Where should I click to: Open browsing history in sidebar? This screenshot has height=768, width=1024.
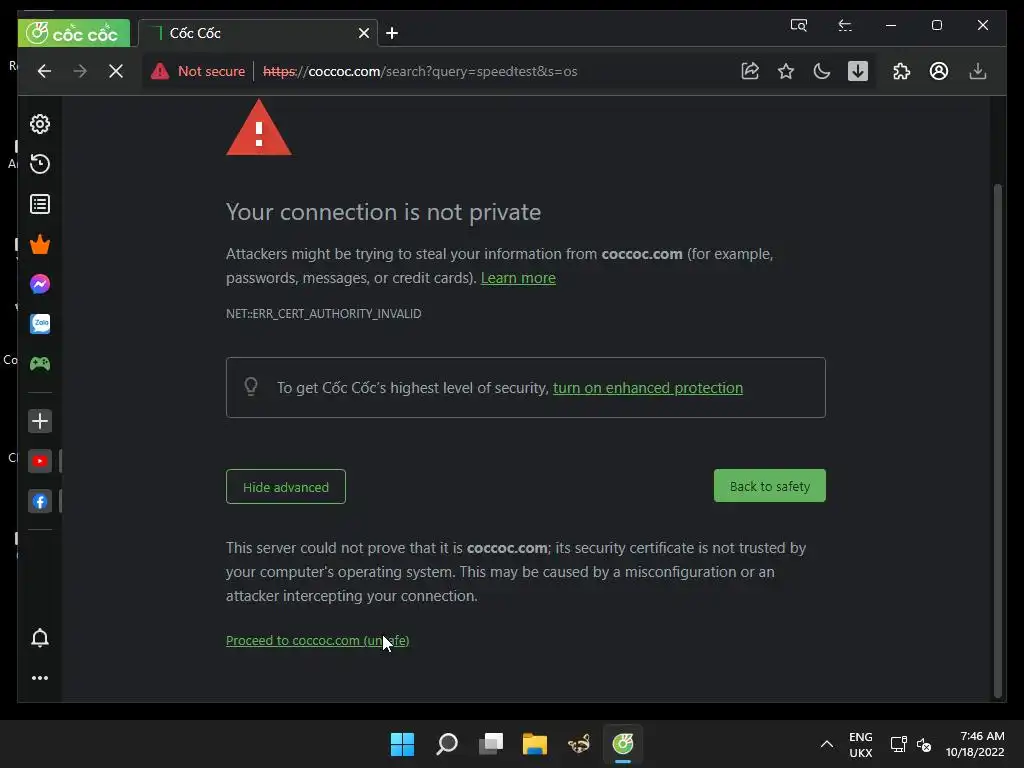(x=40, y=164)
